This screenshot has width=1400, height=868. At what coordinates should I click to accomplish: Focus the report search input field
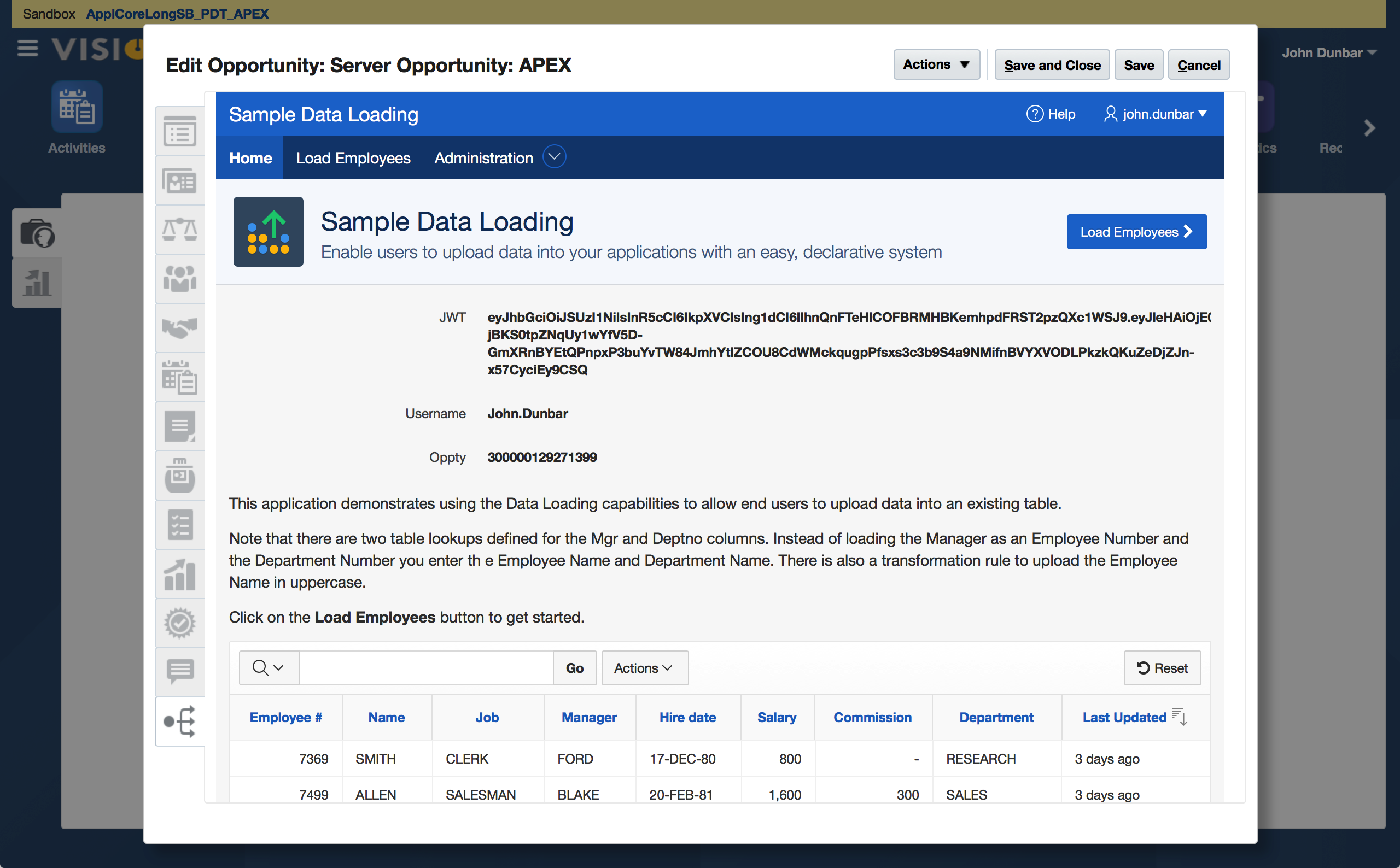click(426, 667)
